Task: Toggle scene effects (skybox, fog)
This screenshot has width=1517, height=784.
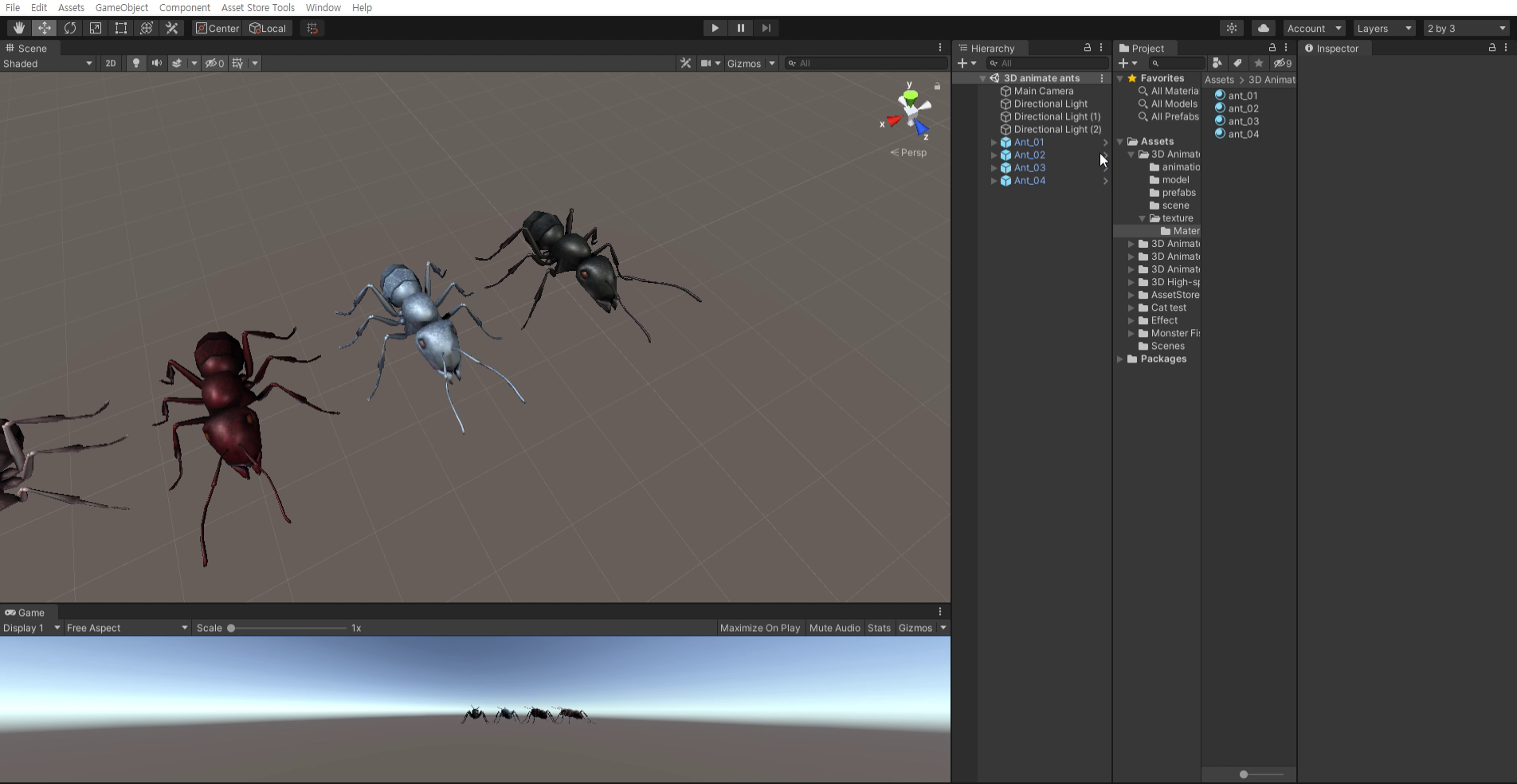Action: click(x=177, y=63)
